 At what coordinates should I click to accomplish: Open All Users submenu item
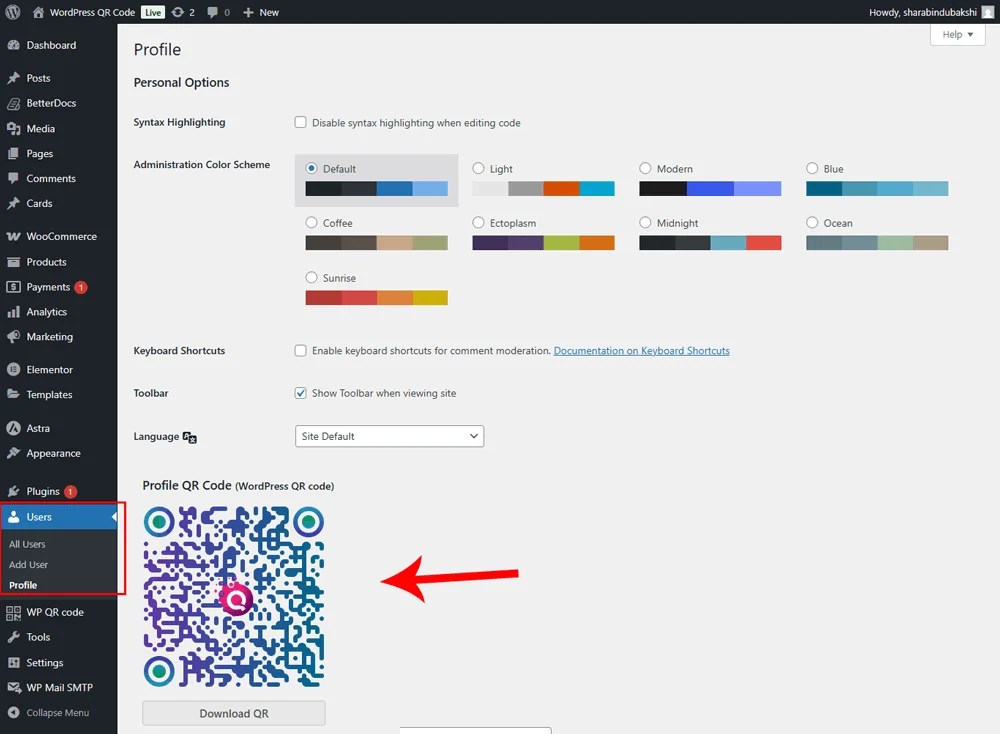point(27,545)
